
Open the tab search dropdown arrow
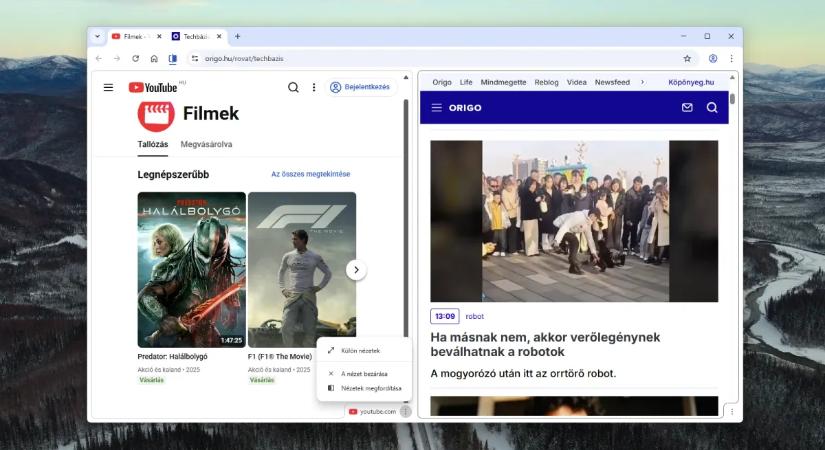97,36
